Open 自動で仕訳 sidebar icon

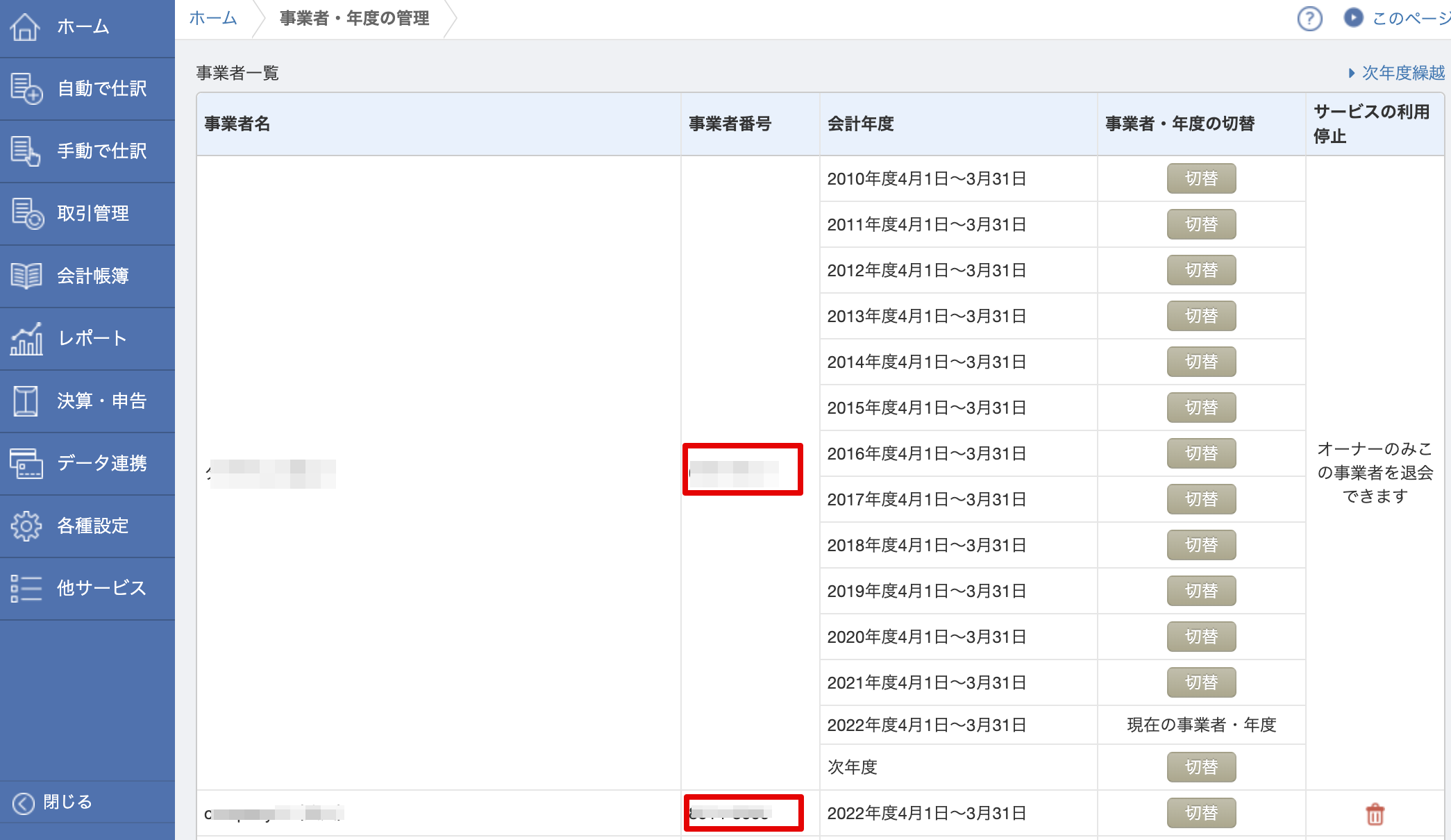click(x=26, y=89)
